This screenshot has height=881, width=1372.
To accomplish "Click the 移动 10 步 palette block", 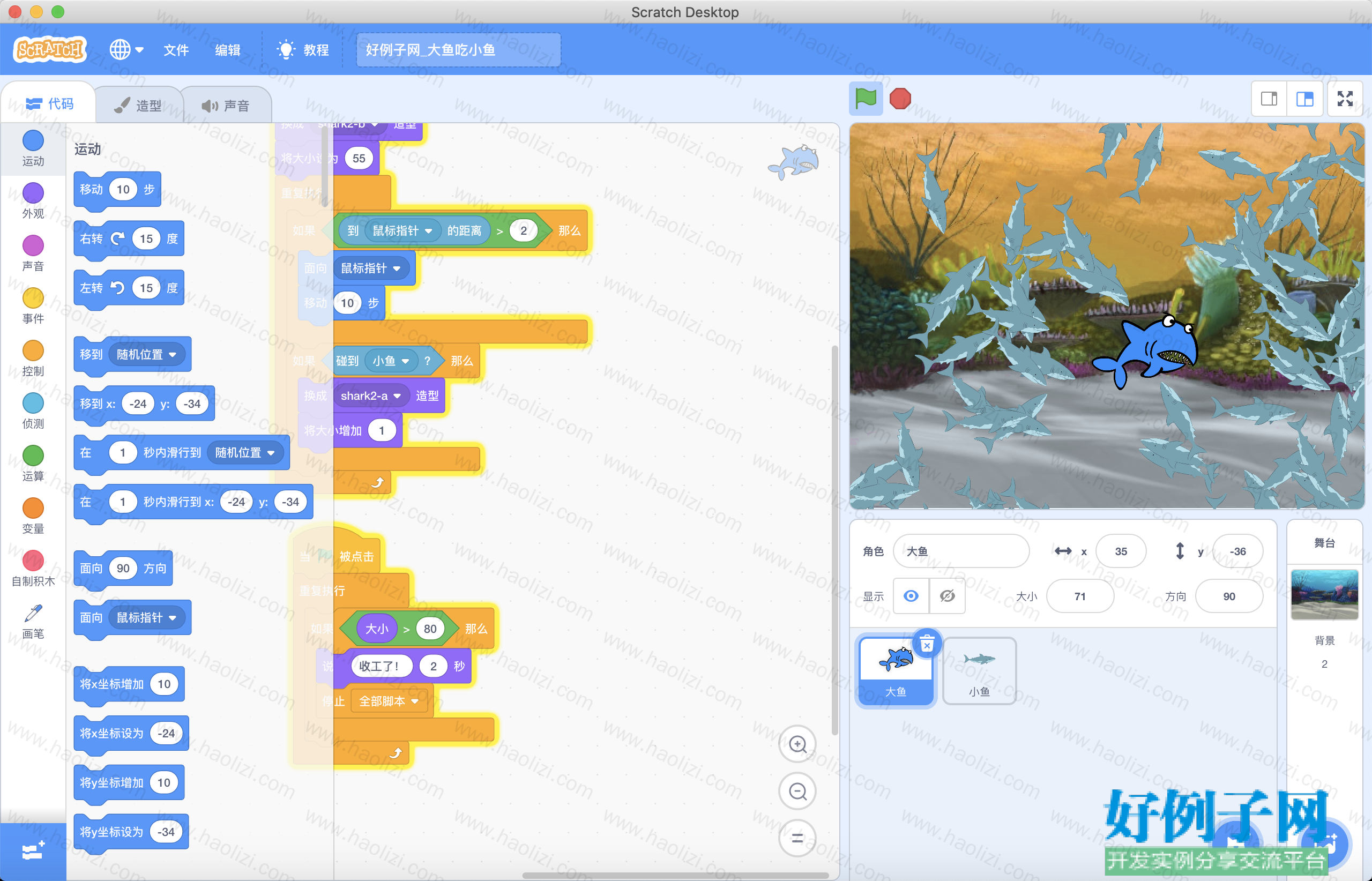I will click(x=117, y=189).
